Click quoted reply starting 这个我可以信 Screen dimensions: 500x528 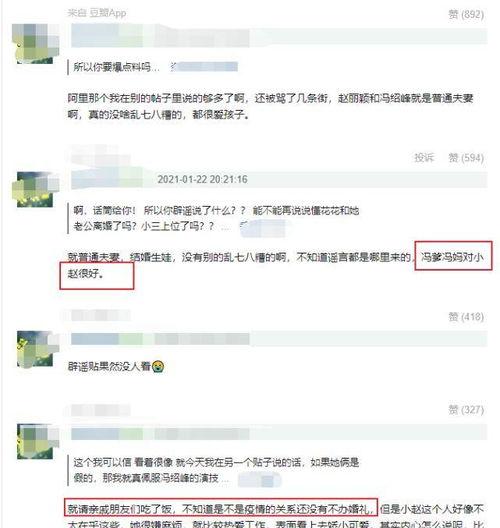click(216, 470)
